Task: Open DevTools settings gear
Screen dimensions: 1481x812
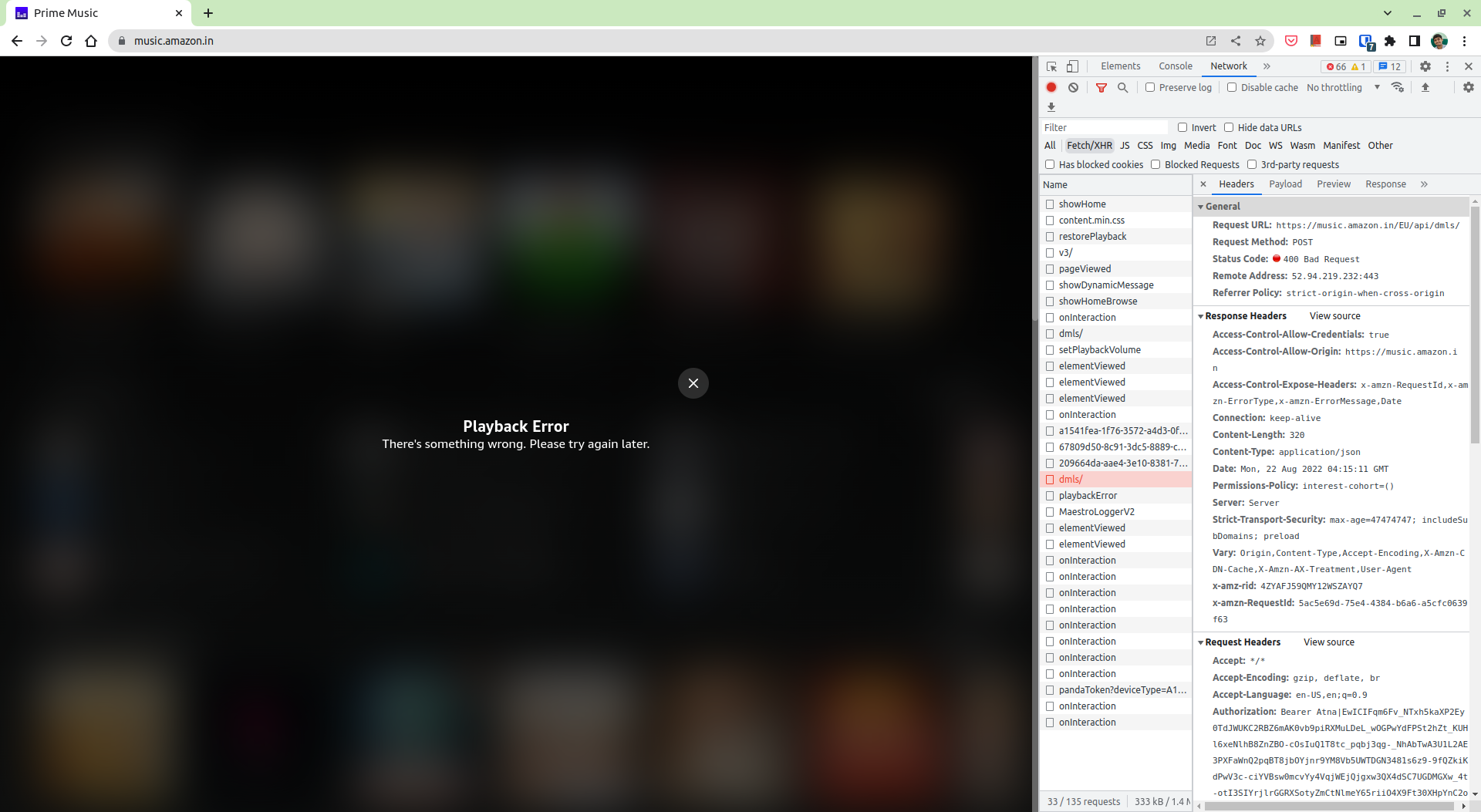Action: (1425, 66)
